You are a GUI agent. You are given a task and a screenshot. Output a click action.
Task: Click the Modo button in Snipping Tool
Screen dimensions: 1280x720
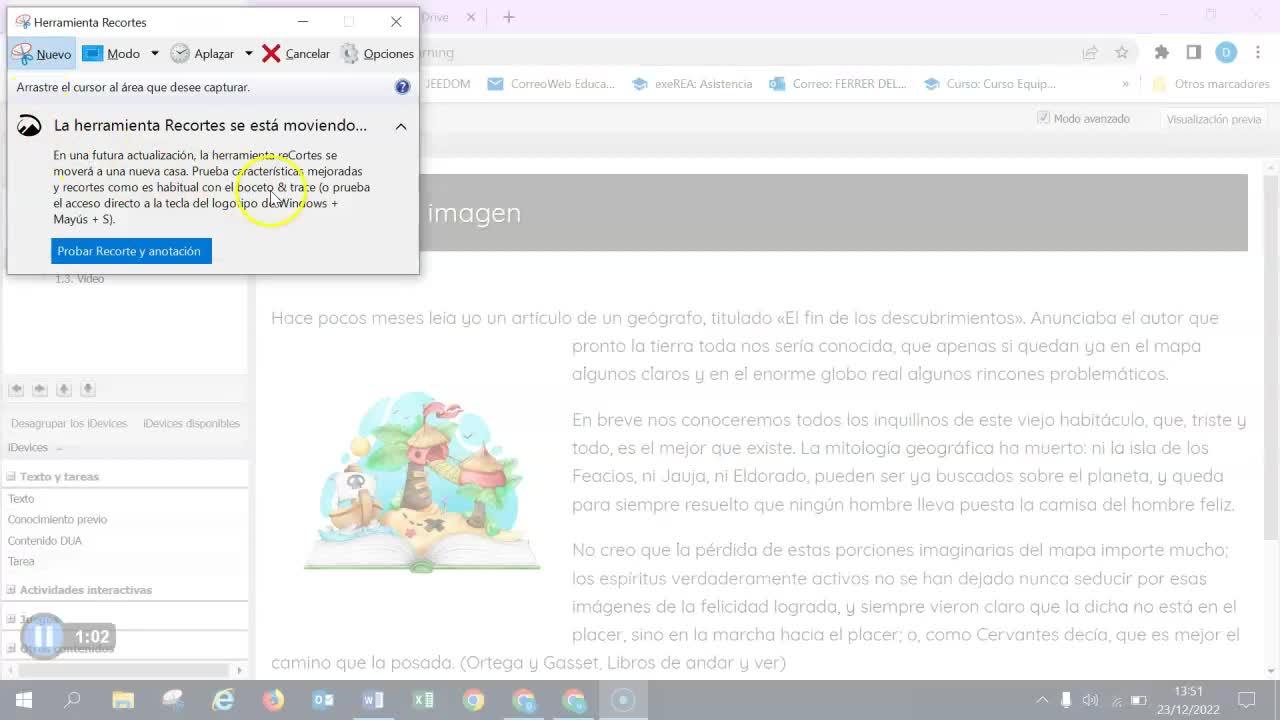[112, 54]
